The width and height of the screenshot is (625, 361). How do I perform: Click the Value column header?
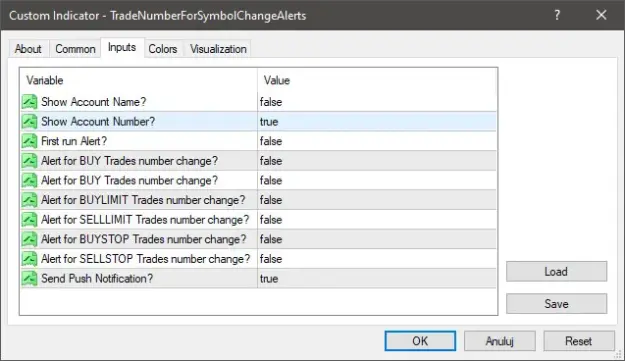pos(377,80)
